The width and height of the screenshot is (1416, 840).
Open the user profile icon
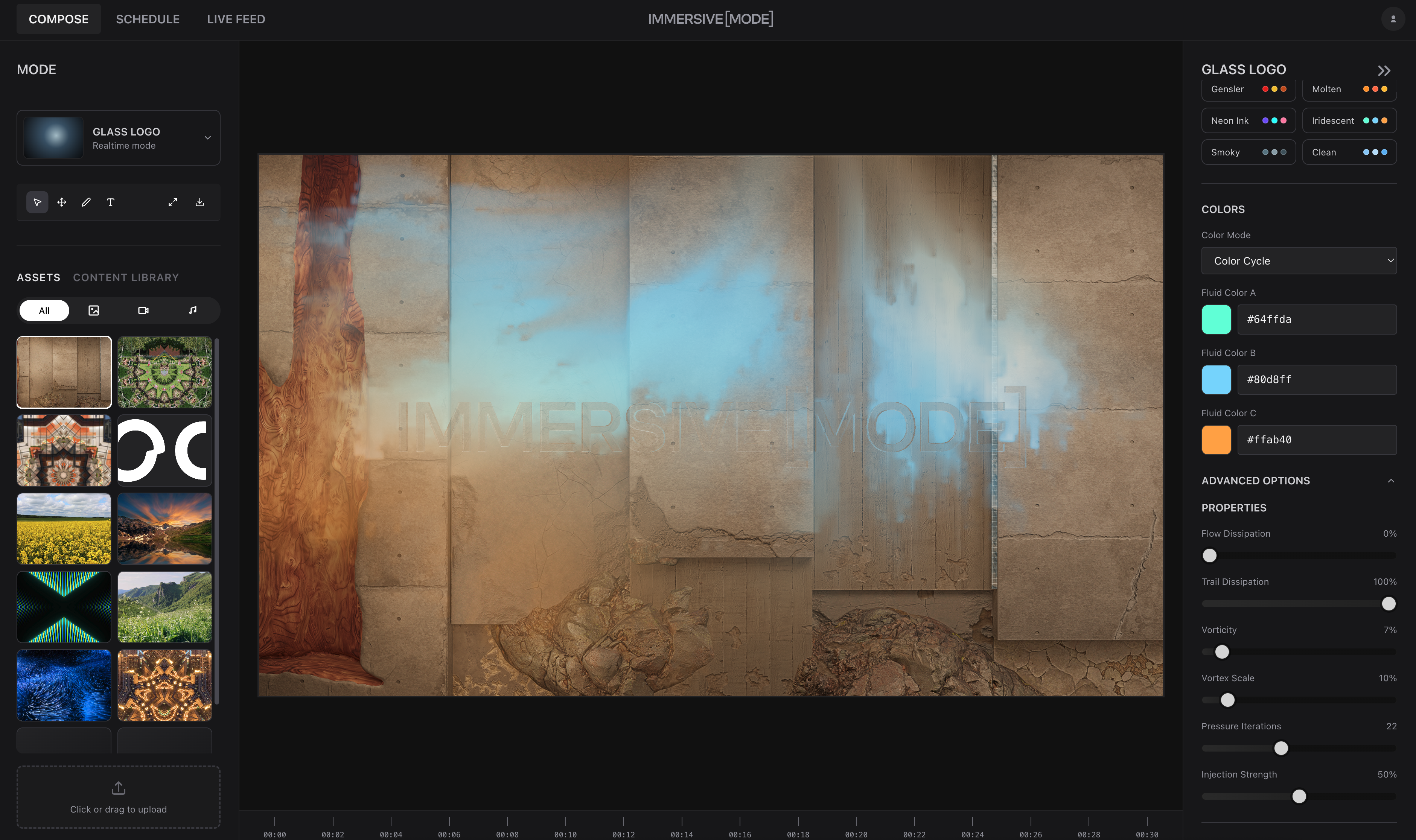pyautogui.click(x=1393, y=19)
